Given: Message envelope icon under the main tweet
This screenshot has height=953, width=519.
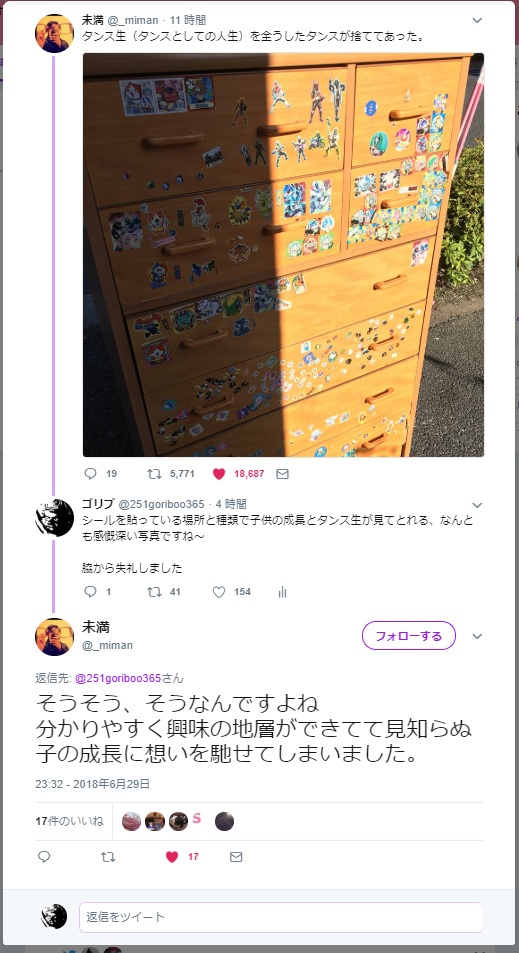Looking at the screenshot, I should click(236, 856).
